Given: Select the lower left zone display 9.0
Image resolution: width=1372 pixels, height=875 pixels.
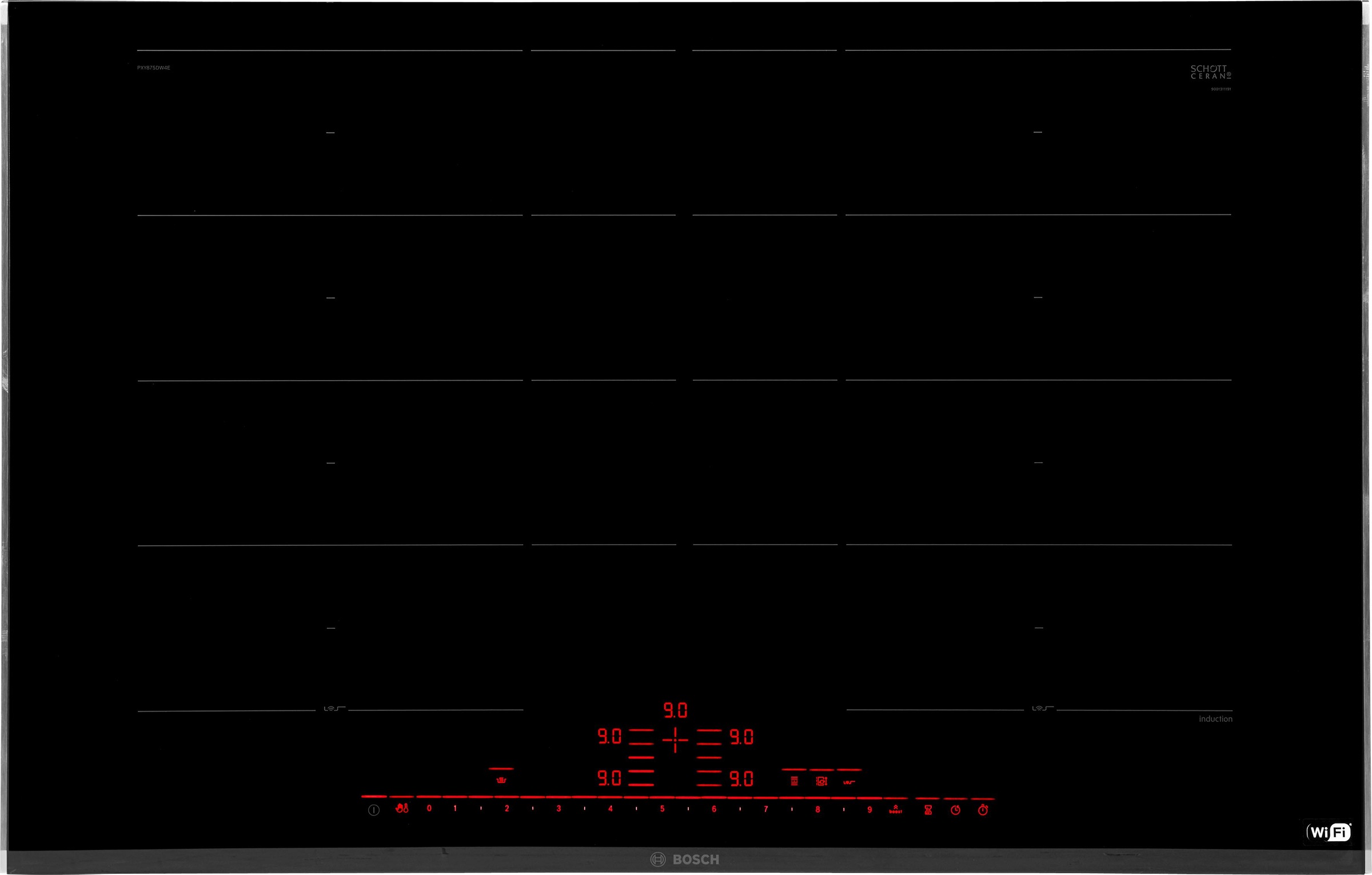Looking at the screenshot, I should [x=609, y=778].
